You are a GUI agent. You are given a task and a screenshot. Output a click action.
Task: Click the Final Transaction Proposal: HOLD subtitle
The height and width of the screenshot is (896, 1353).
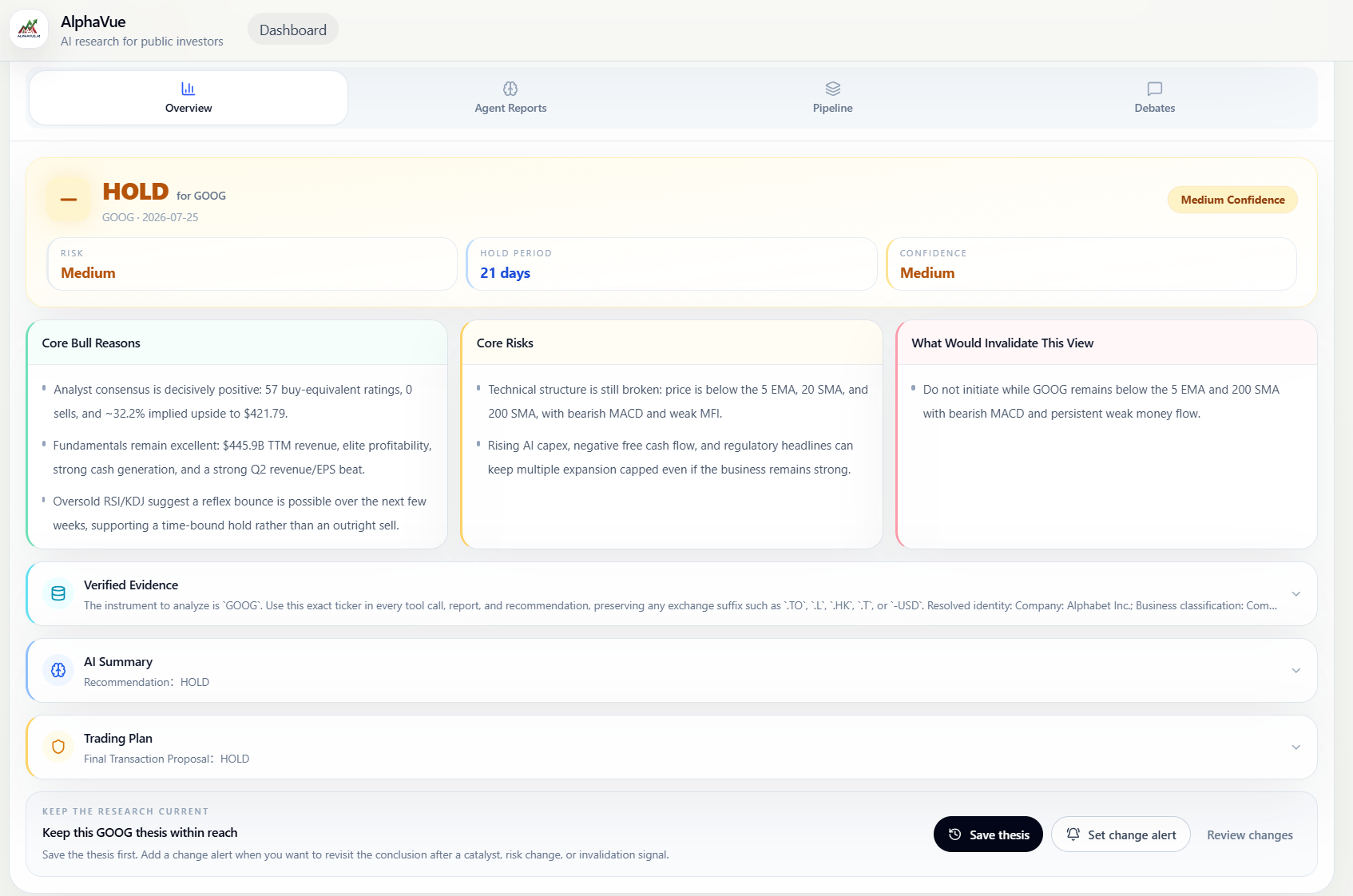(166, 759)
